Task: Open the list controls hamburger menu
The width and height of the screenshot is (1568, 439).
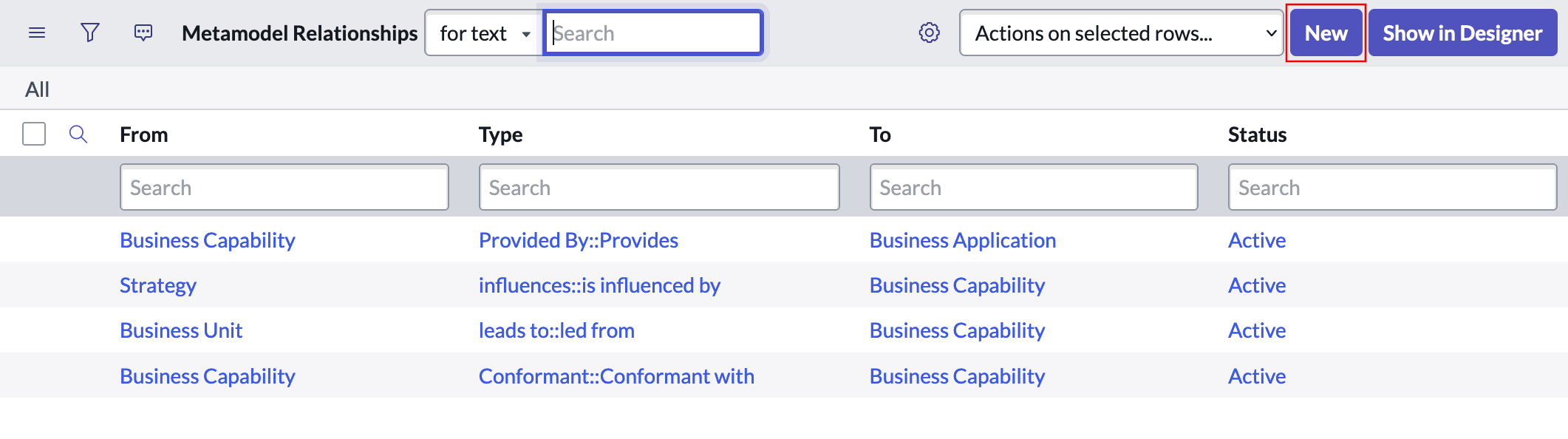Action: pos(37,33)
